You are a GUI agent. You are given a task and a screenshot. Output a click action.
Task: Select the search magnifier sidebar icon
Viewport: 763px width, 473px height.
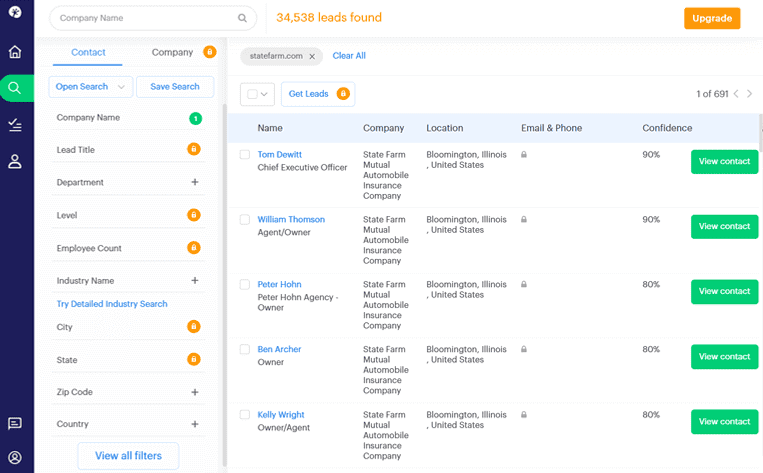[x=15, y=88]
